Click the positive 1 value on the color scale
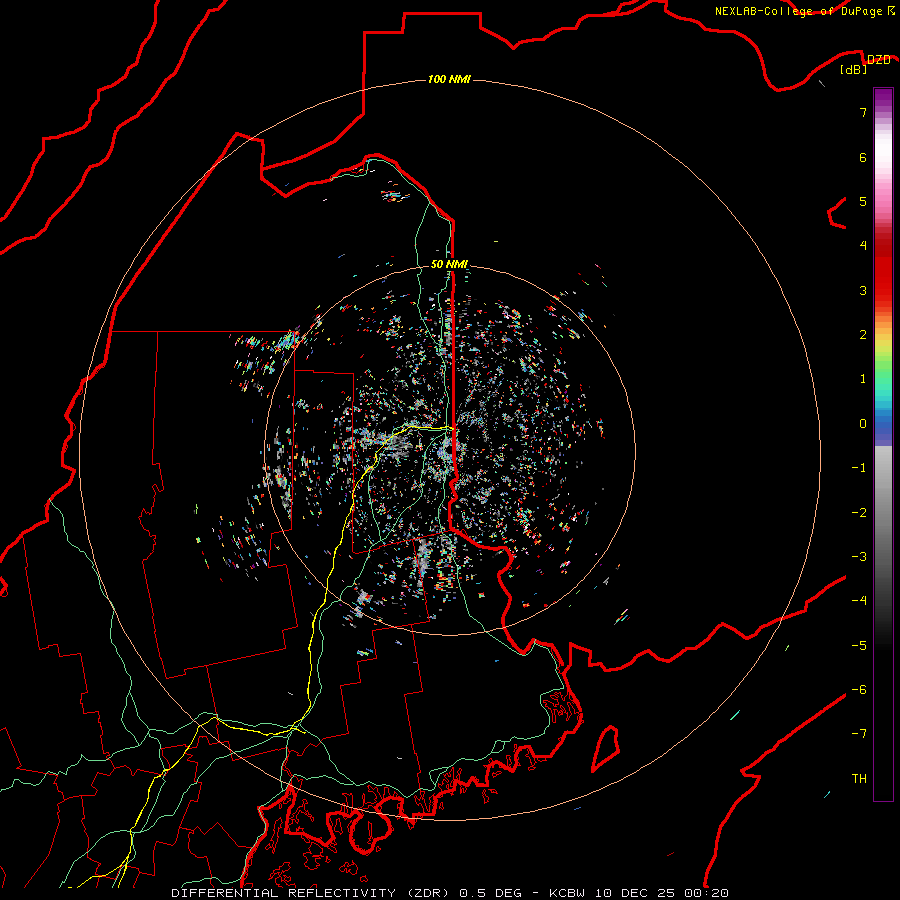900x900 pixels. (x=863, y=379)
